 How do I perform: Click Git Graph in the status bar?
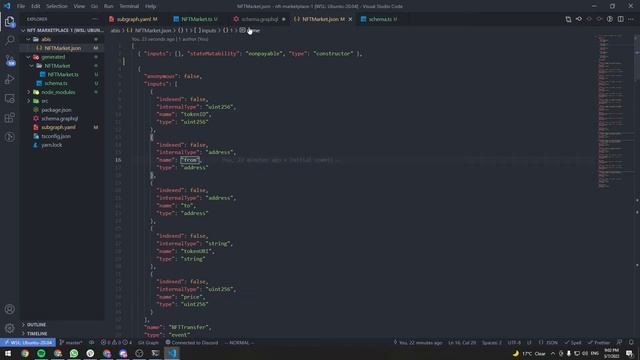click(148, 342)
